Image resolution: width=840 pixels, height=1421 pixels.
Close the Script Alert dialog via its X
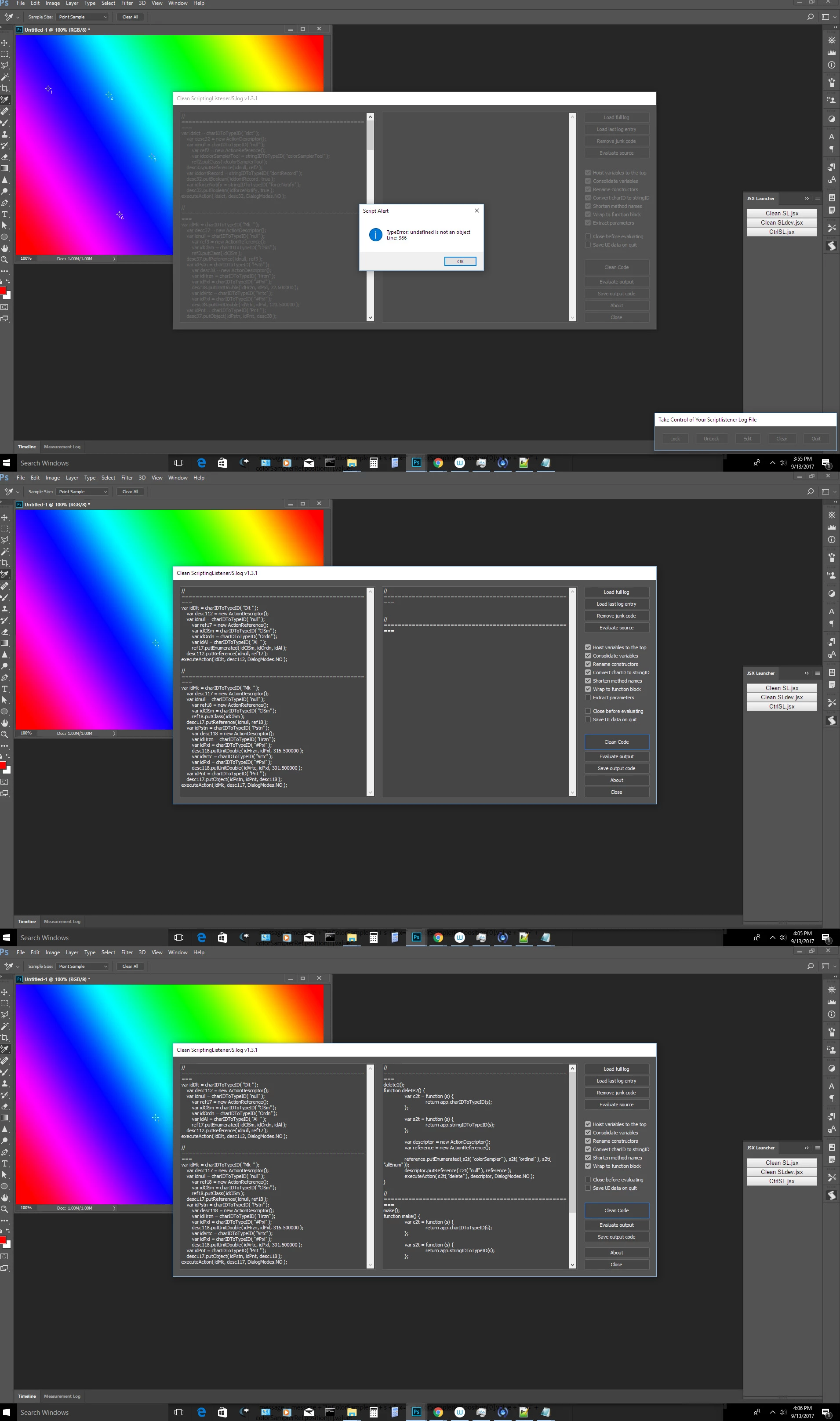(x=476, y=211)
